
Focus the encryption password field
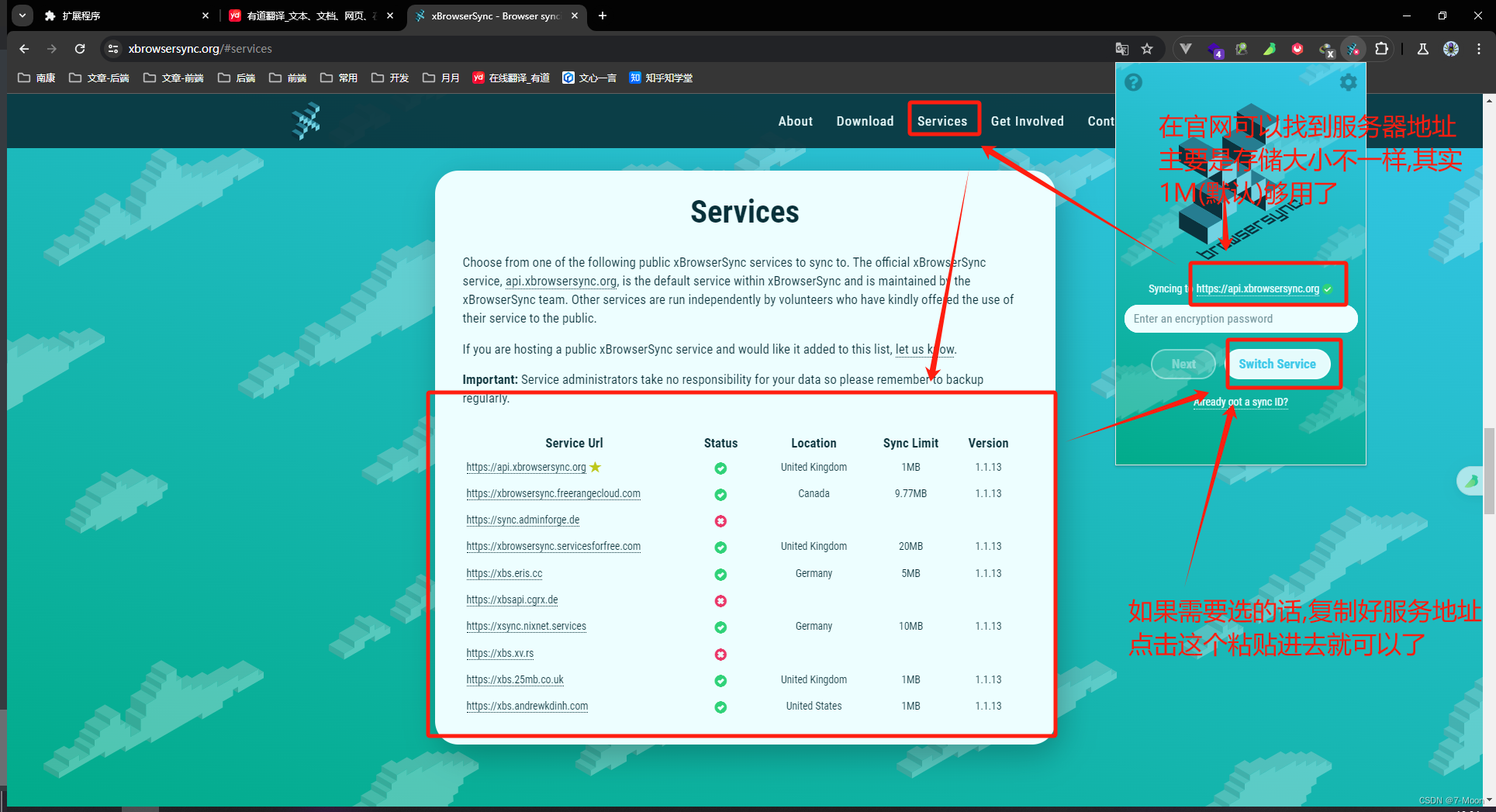click(1241, 319)
